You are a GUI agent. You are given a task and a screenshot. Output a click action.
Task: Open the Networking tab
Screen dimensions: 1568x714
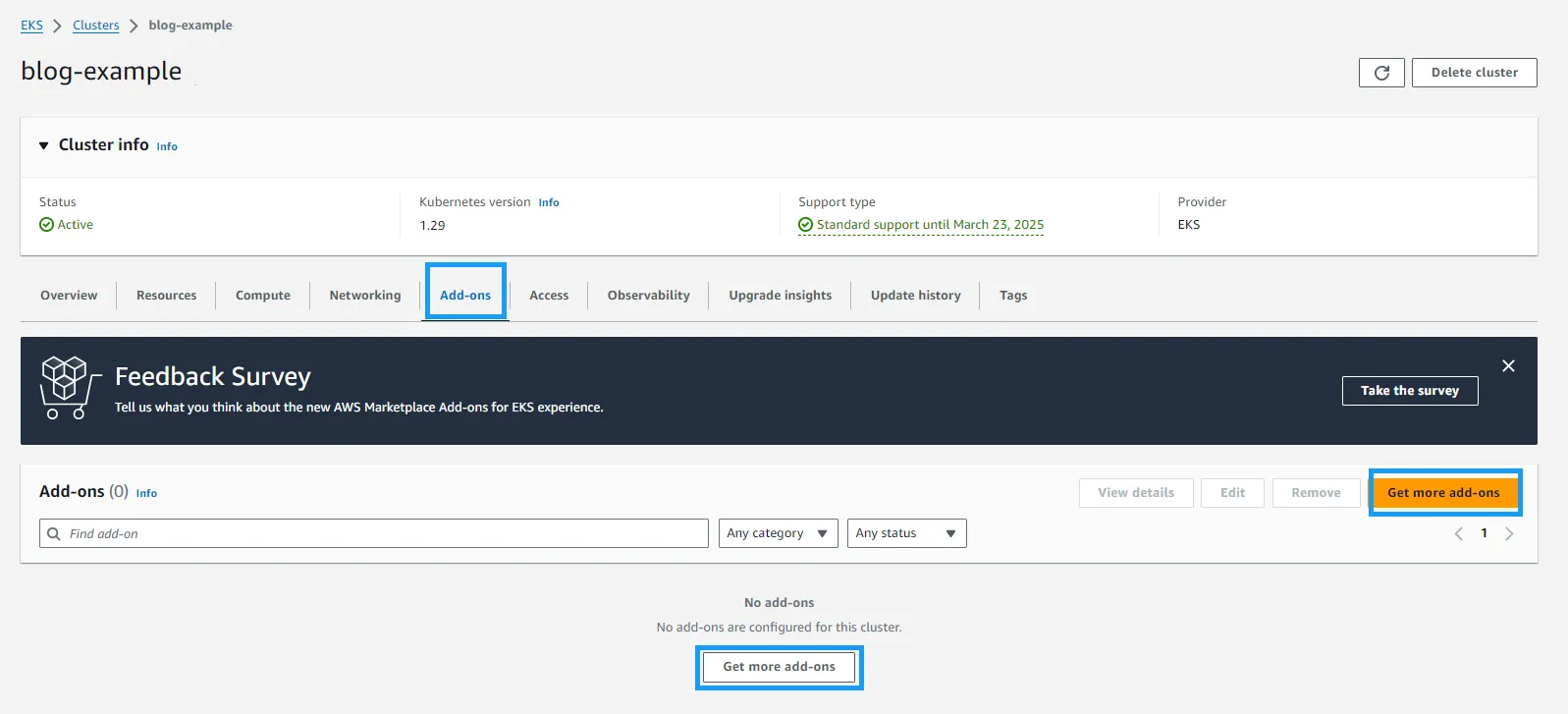pos(365,296)
